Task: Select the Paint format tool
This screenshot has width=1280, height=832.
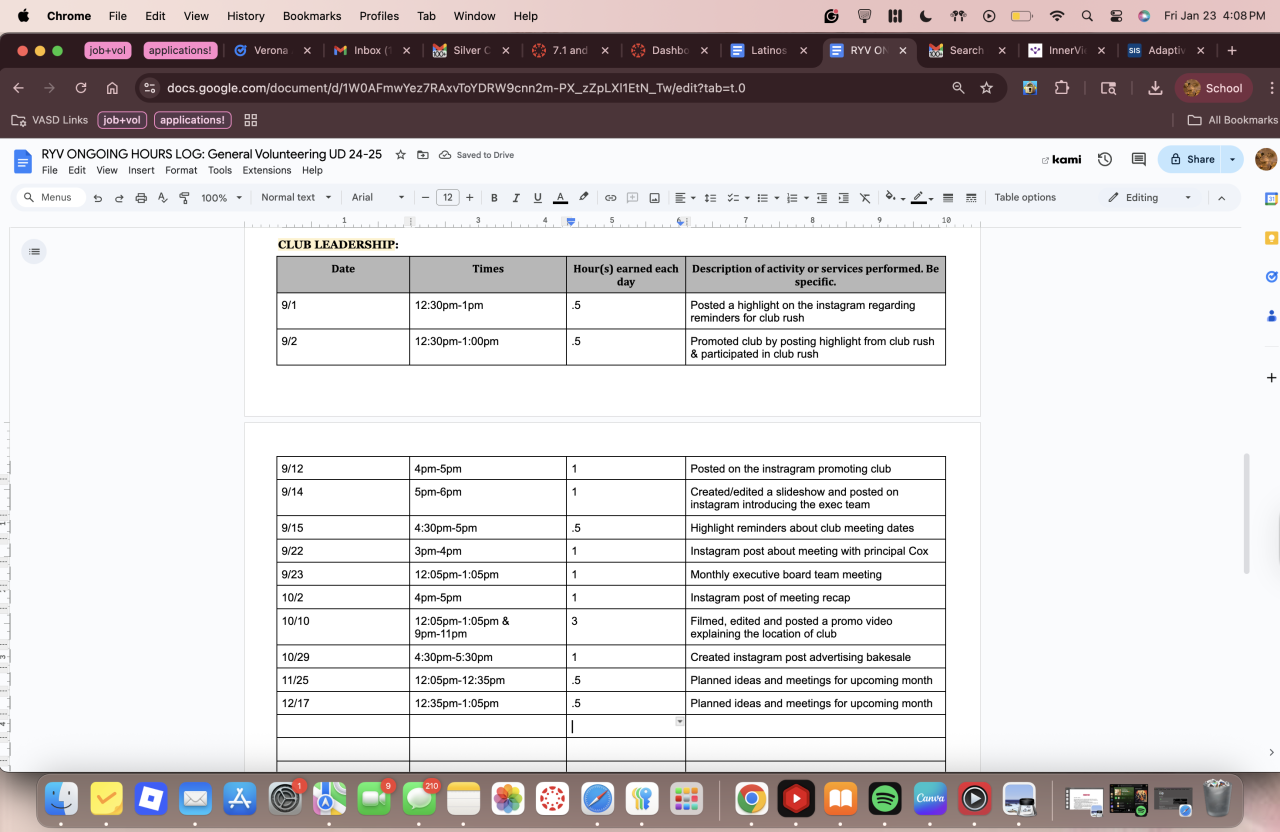Action: (x=184, y=198)
